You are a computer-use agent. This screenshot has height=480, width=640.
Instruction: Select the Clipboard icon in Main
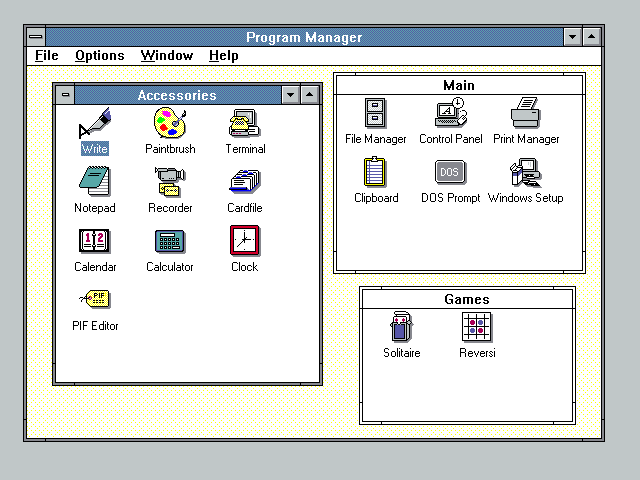(375, 172)
